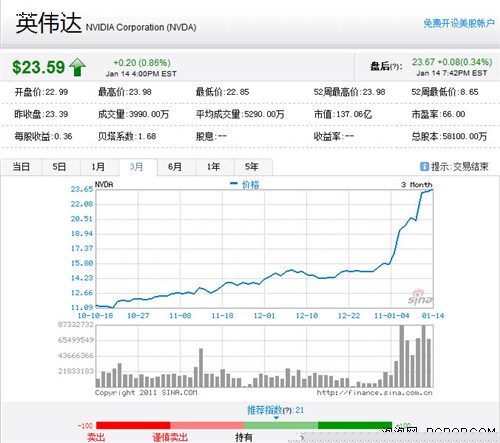Click the after-hours 23.67 +0.08(0.34%) quote
Screen dimensions: 500x443
tap(452, 62)
